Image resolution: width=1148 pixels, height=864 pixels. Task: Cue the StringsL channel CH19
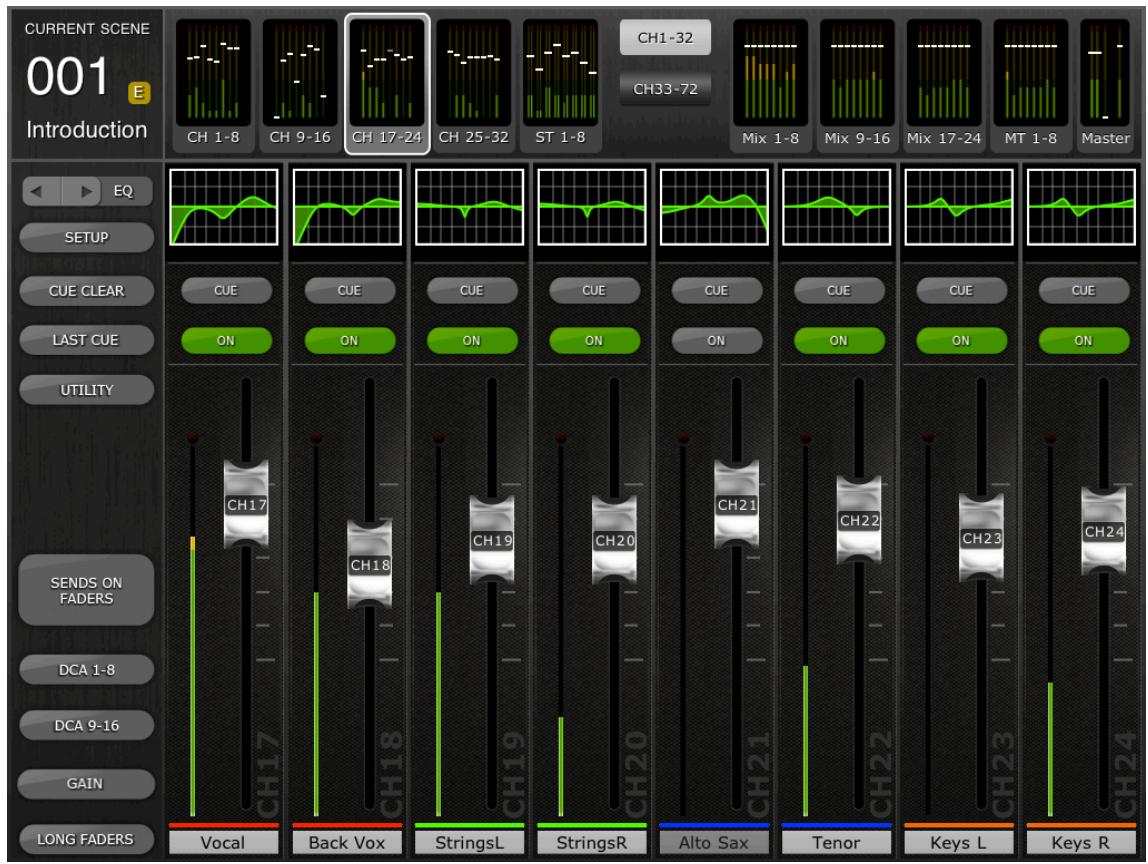(472, 291)
